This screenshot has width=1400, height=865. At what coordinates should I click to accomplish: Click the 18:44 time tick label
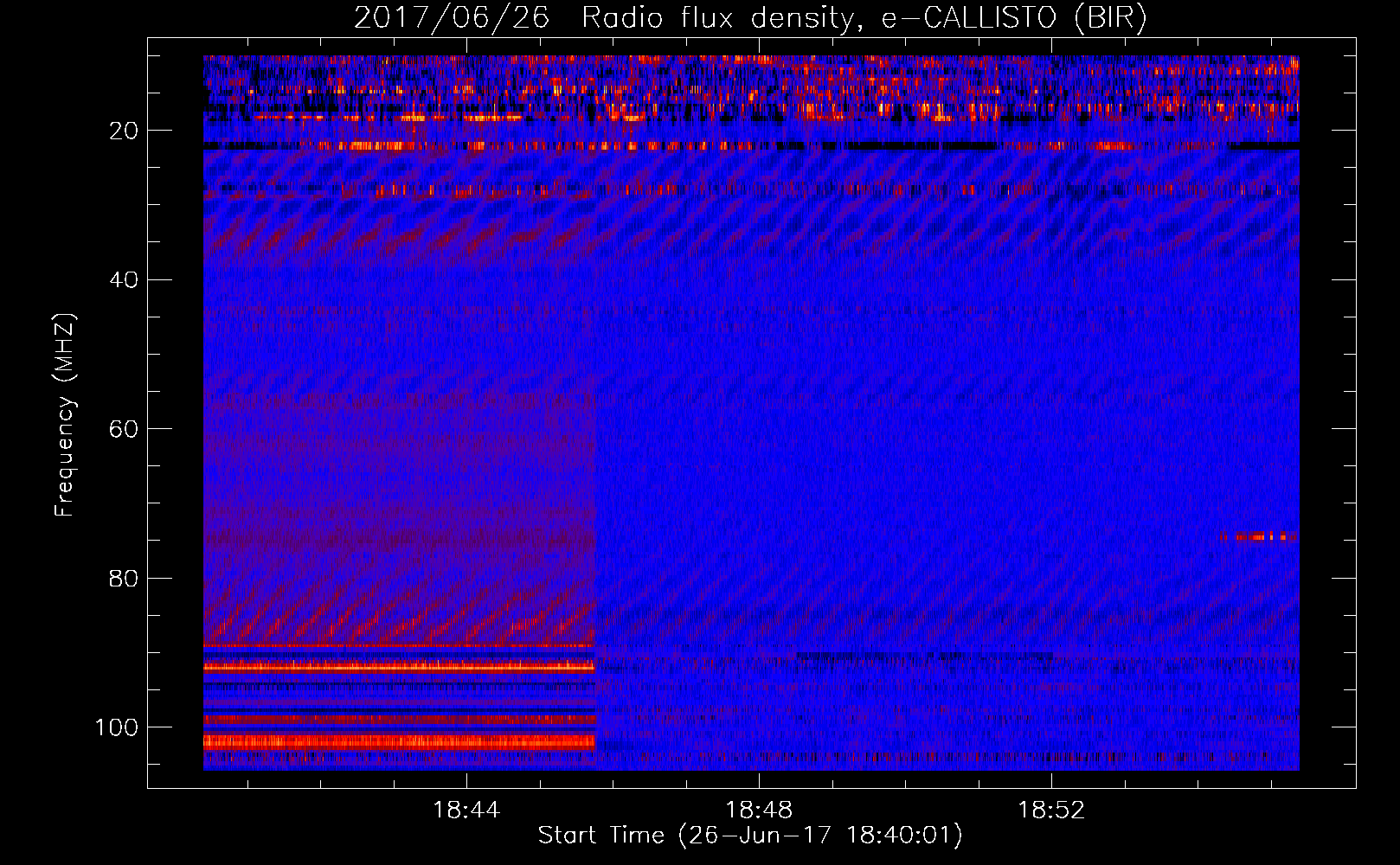pyautogui.click(x=466, y=811)
